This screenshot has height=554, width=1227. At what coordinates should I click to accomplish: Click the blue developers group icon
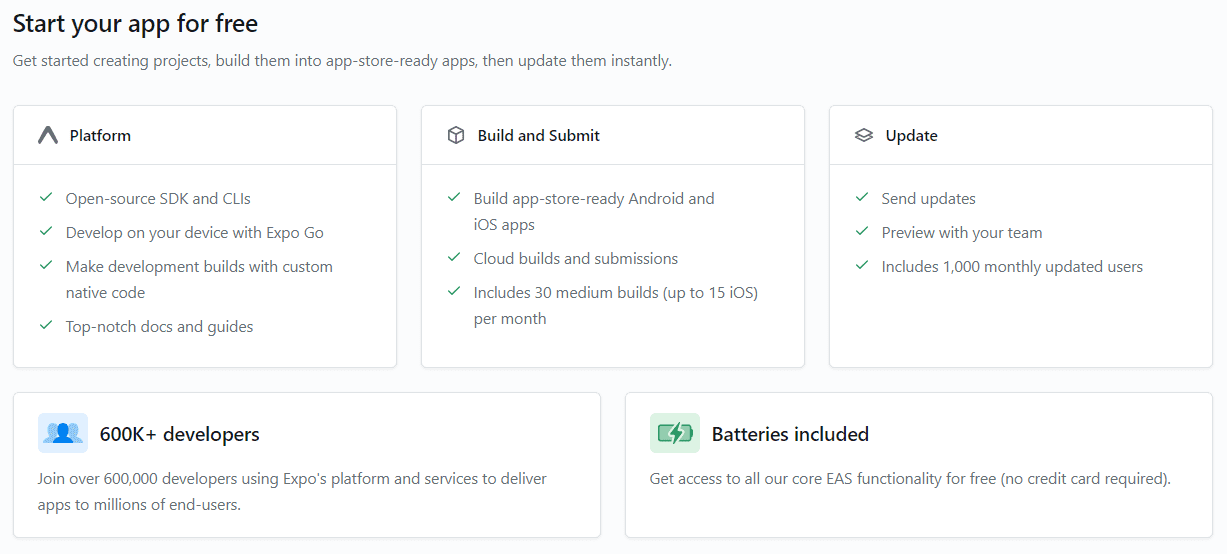(63, 433)
